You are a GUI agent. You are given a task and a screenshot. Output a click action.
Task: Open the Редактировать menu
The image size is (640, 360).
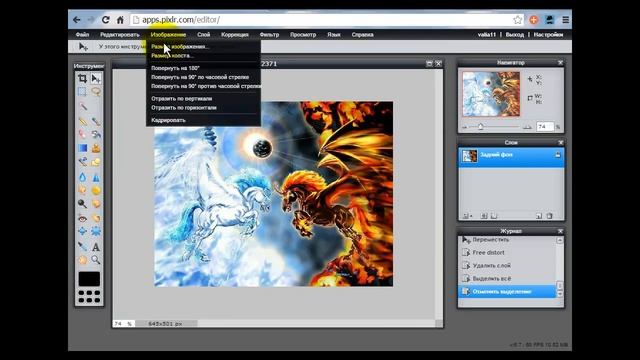(x=120, y=35)
